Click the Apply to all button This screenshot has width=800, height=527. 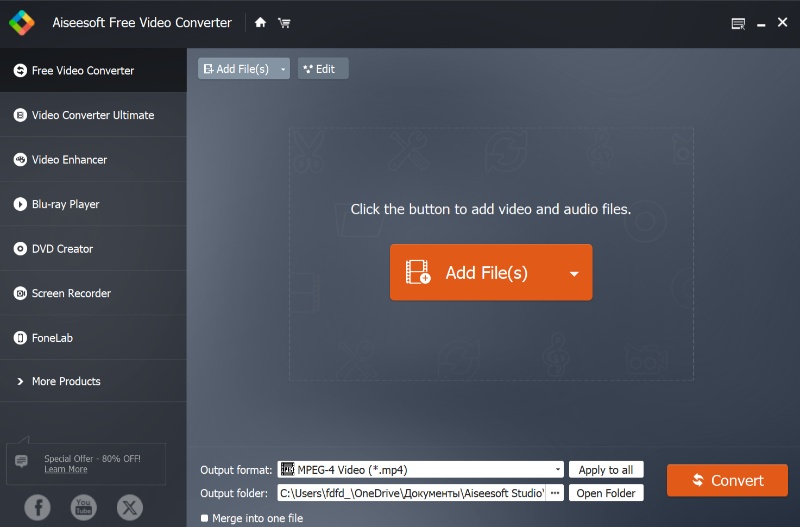point(606,470)
